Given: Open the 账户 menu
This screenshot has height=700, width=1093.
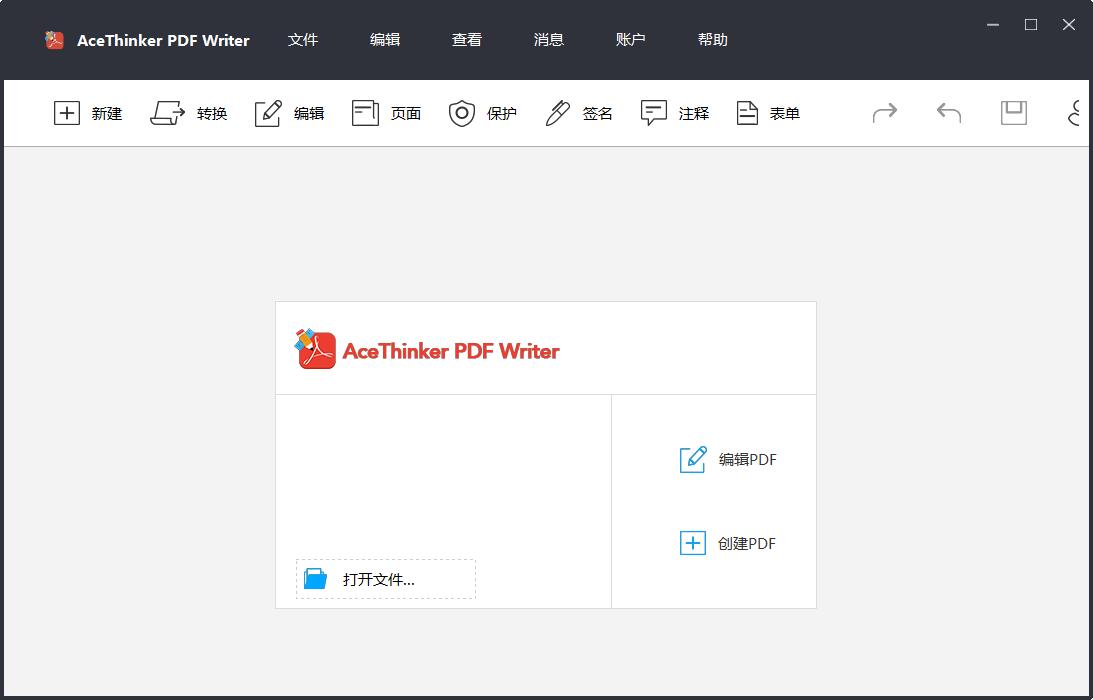Looking at the screenshot, I should (x=630, y=40).
